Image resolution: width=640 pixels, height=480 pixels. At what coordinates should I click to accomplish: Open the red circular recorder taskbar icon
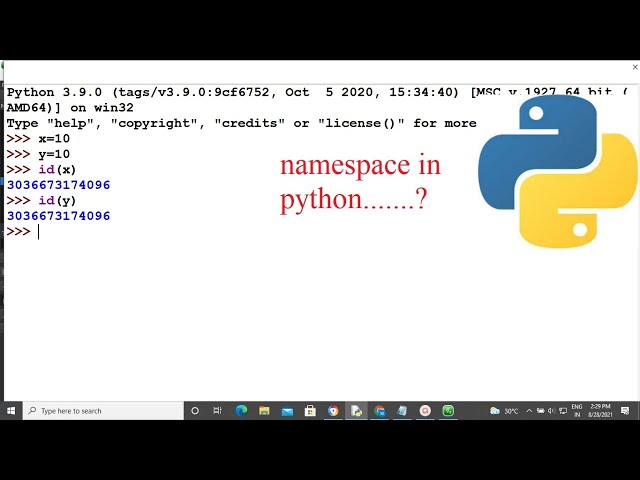tap(425, 411)
